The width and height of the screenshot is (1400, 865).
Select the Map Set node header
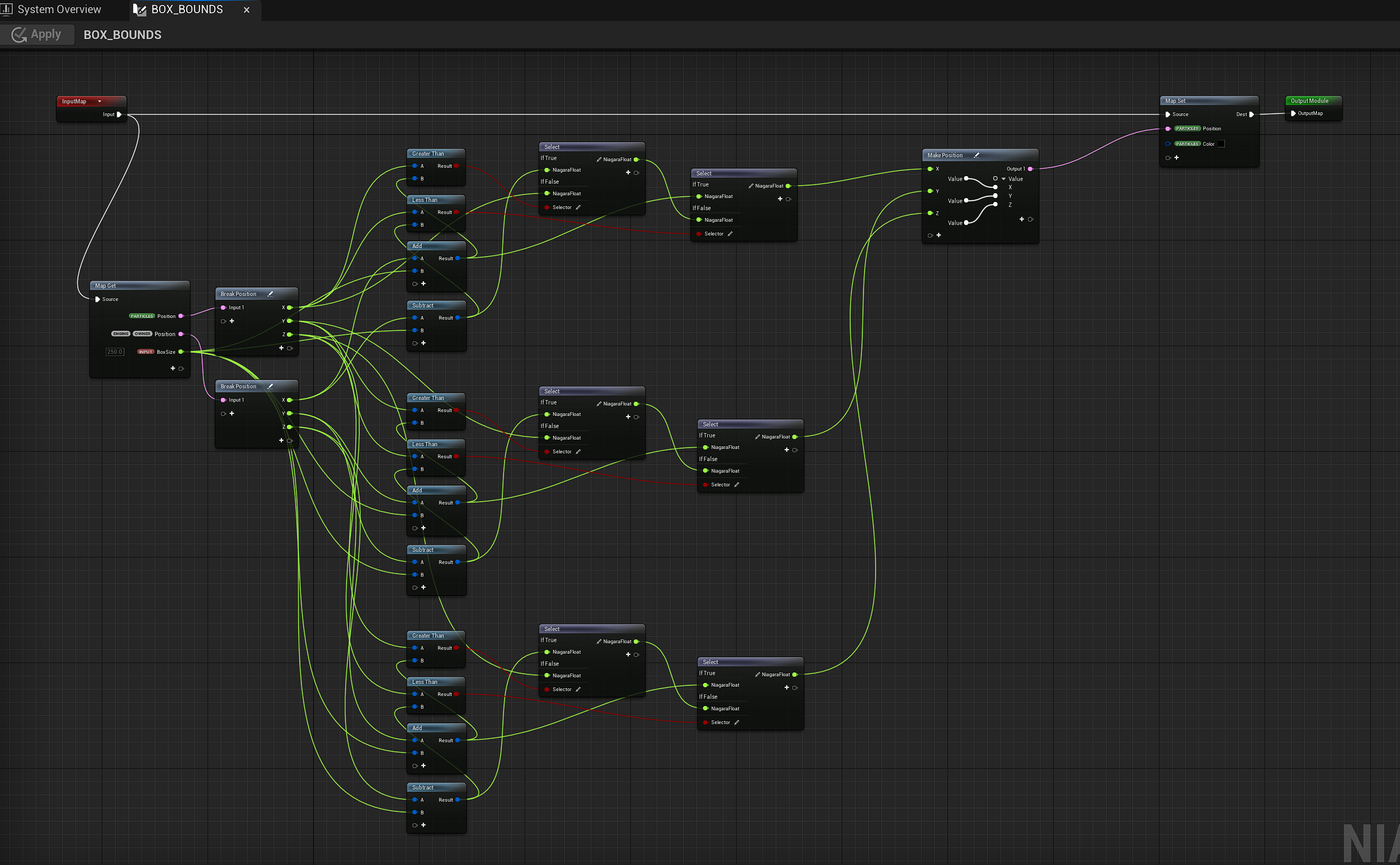click(1209, 101)
